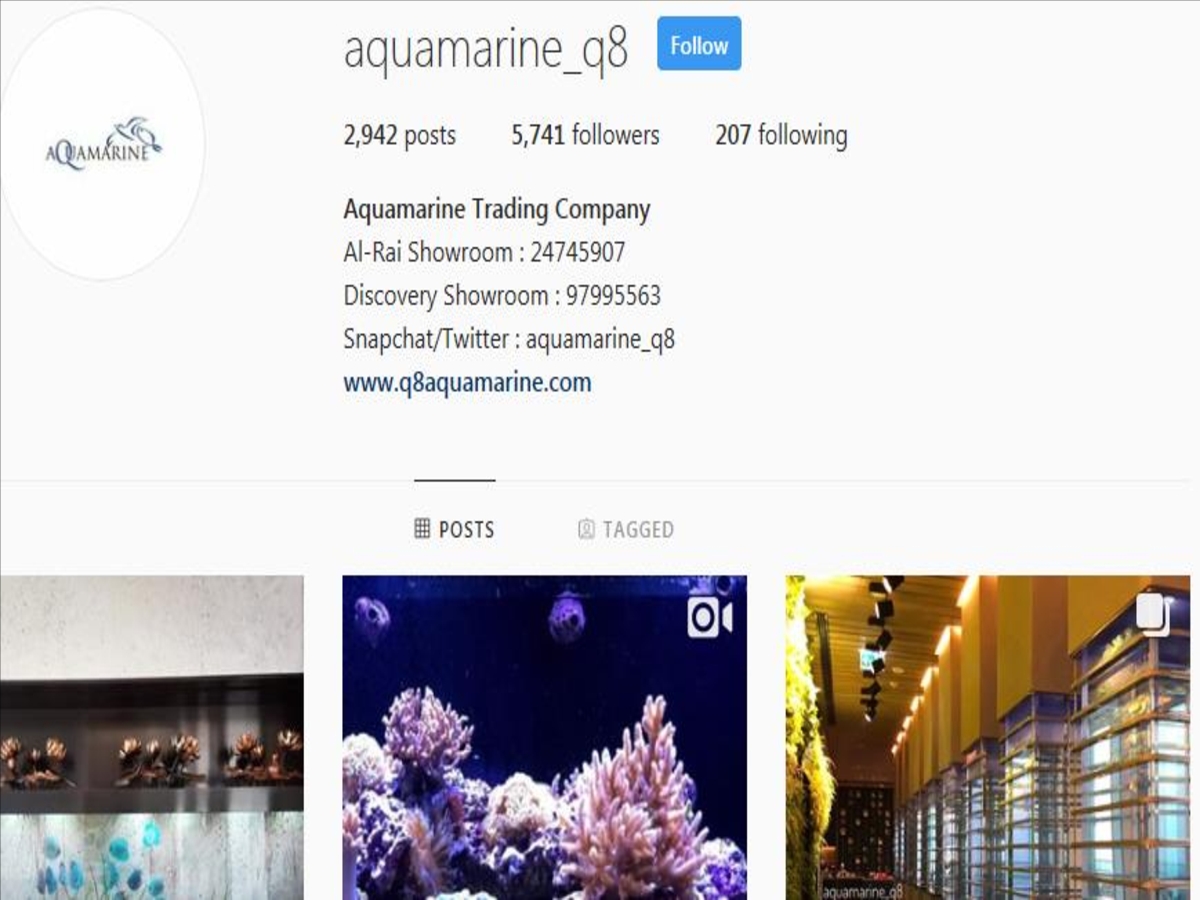This screenshot has width=1200, height=900.
Task: Click the Snapchat/Twitter handle line
Action: 509,339
